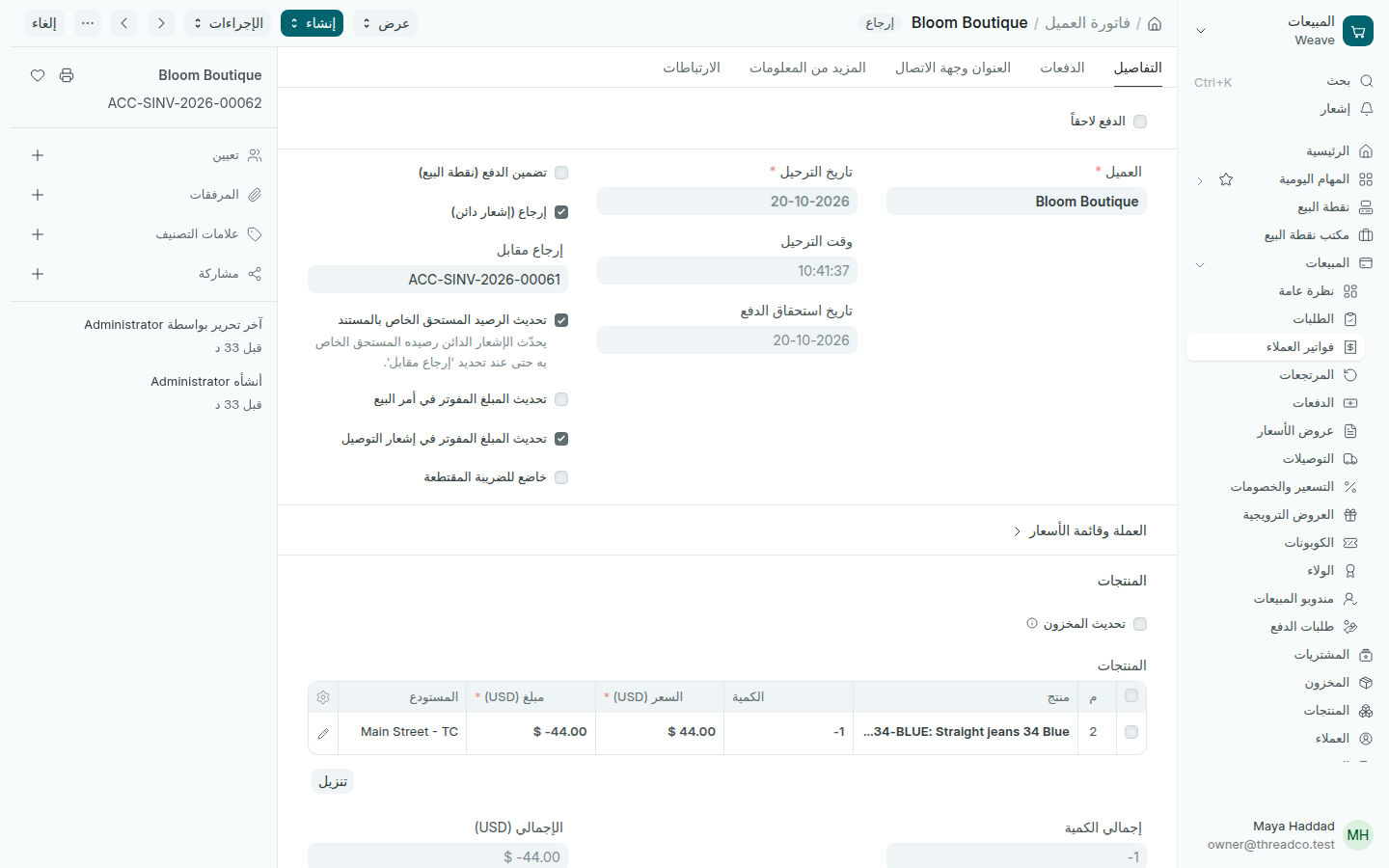Click the العميل field Bloom Boutique
The height and width of the screenshot is (868, 1389).
(1017, 202)
